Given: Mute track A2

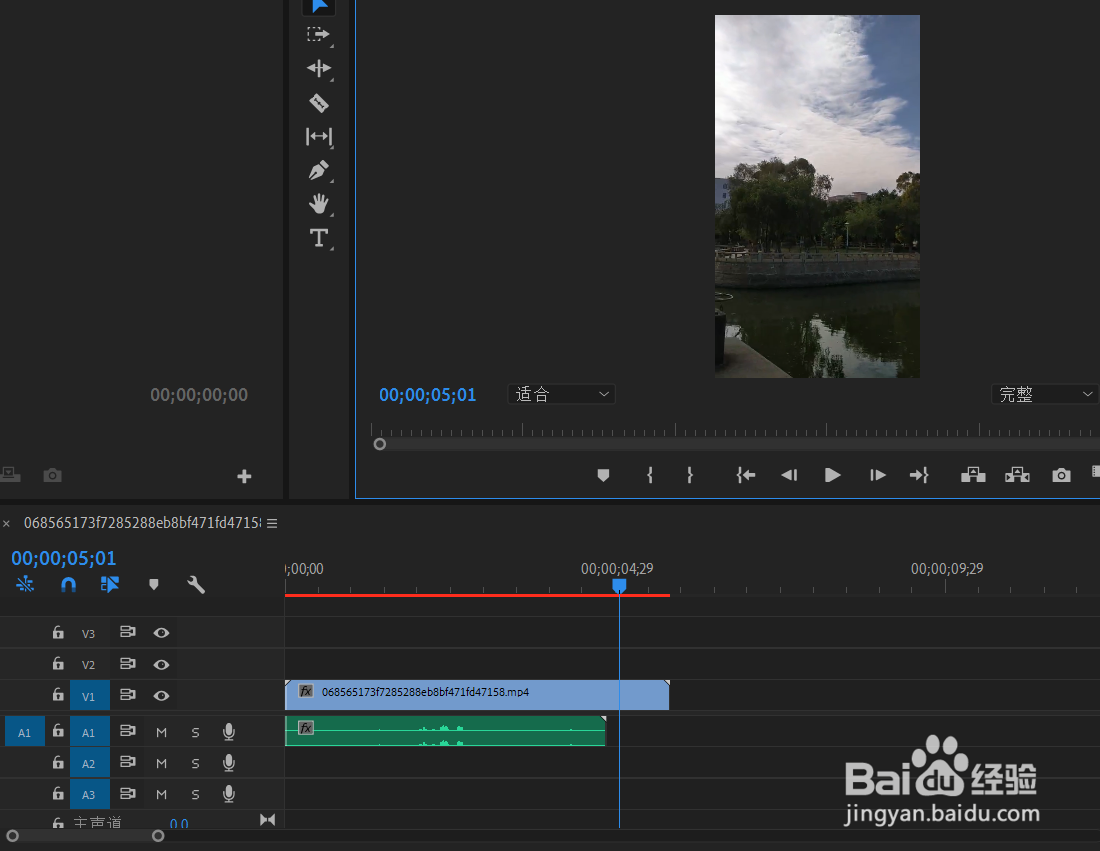Looking at the screenshot, I should 161,763.
